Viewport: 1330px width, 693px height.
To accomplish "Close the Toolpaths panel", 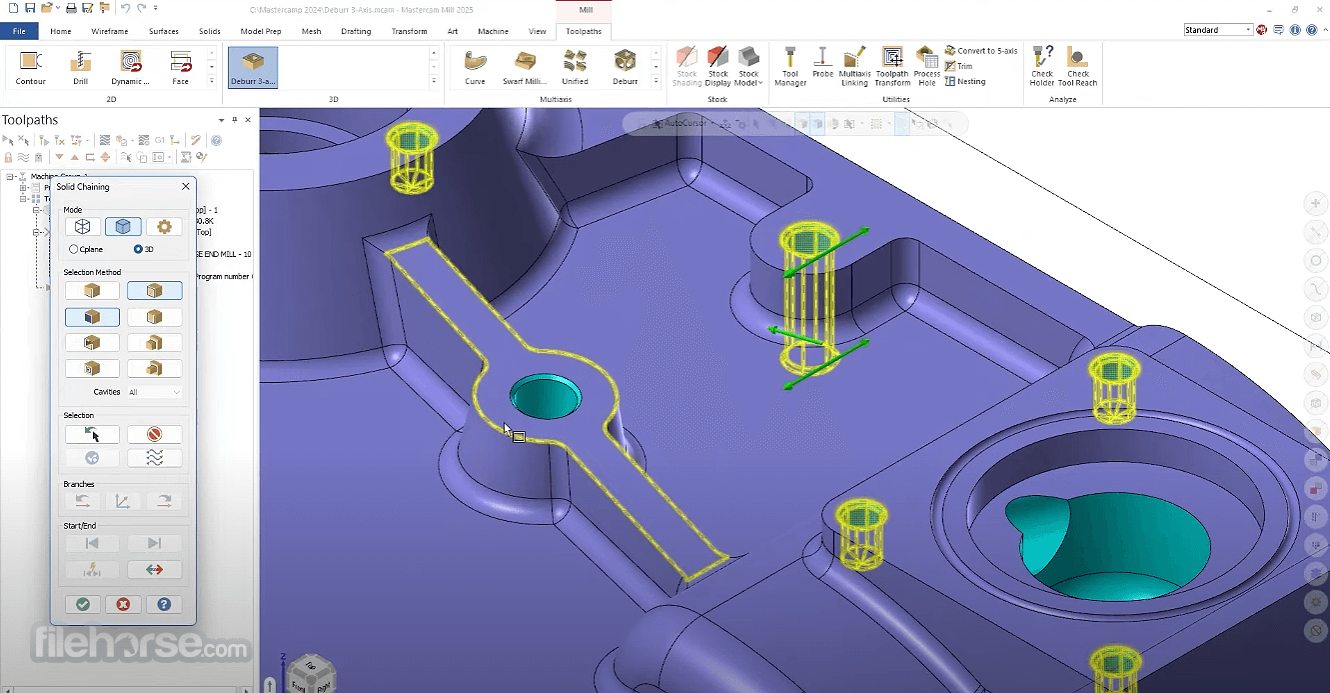I will coord(248,120).
